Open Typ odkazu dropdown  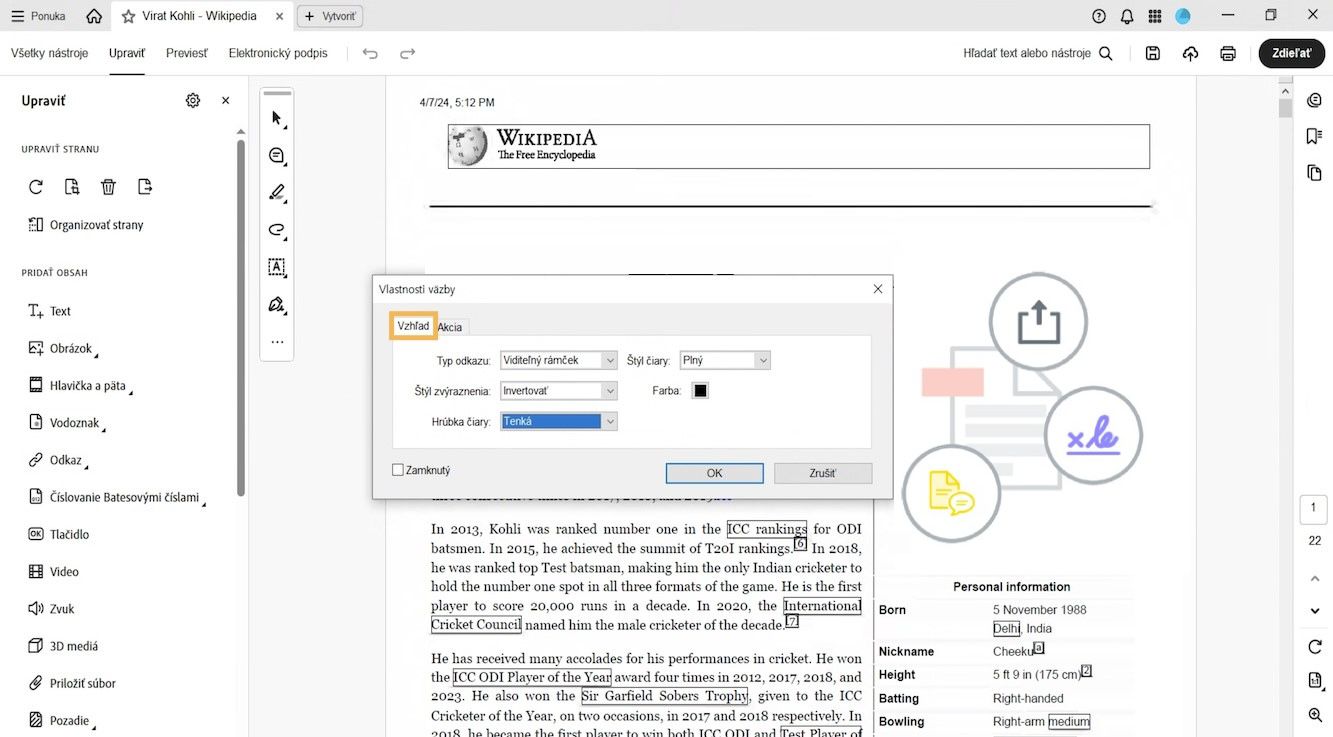[x=558, y=360]
